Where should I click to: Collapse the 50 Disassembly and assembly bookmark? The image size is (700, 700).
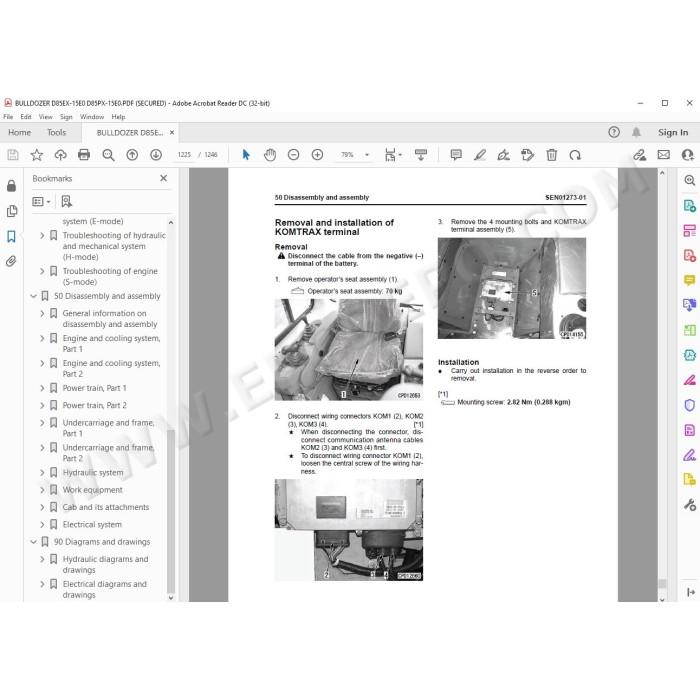(x=33, y=296)
